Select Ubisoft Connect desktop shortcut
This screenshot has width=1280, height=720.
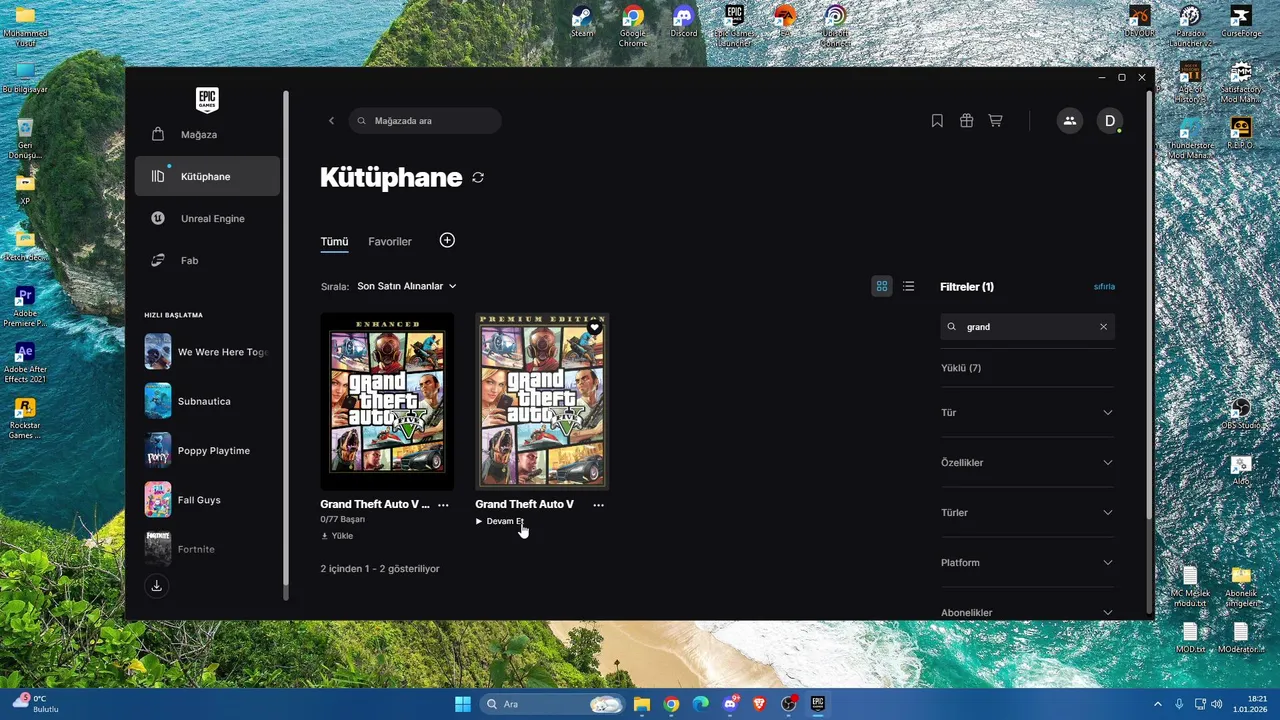point(836,24)
